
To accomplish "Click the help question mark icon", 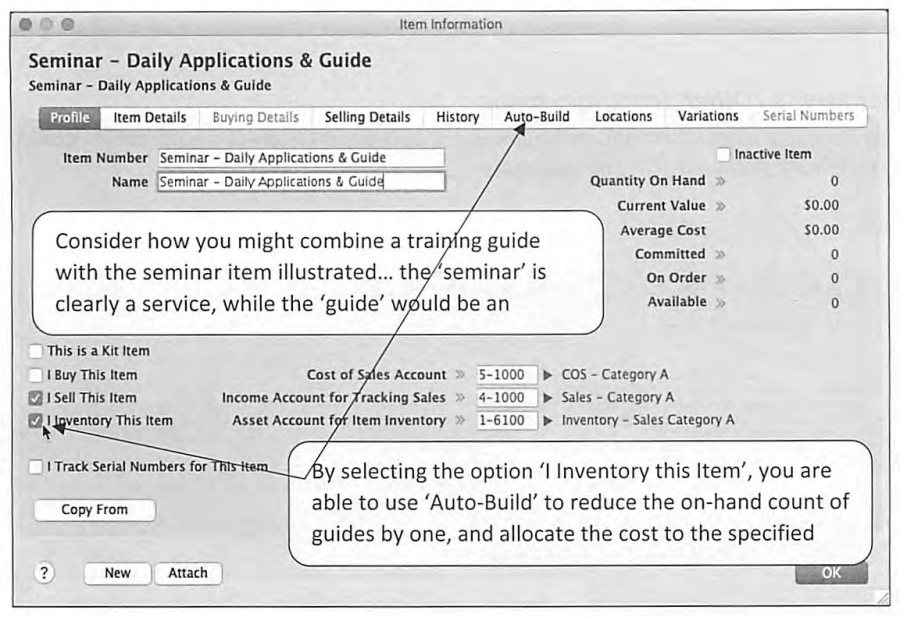I will 44,572.
